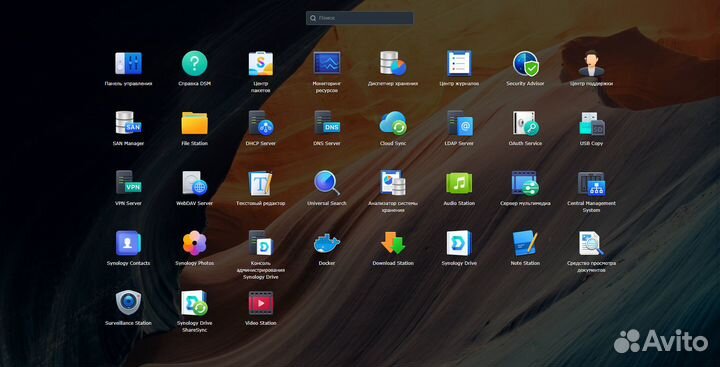Launch Текстовый редактор text editor
720x367 pixels.
260,183
